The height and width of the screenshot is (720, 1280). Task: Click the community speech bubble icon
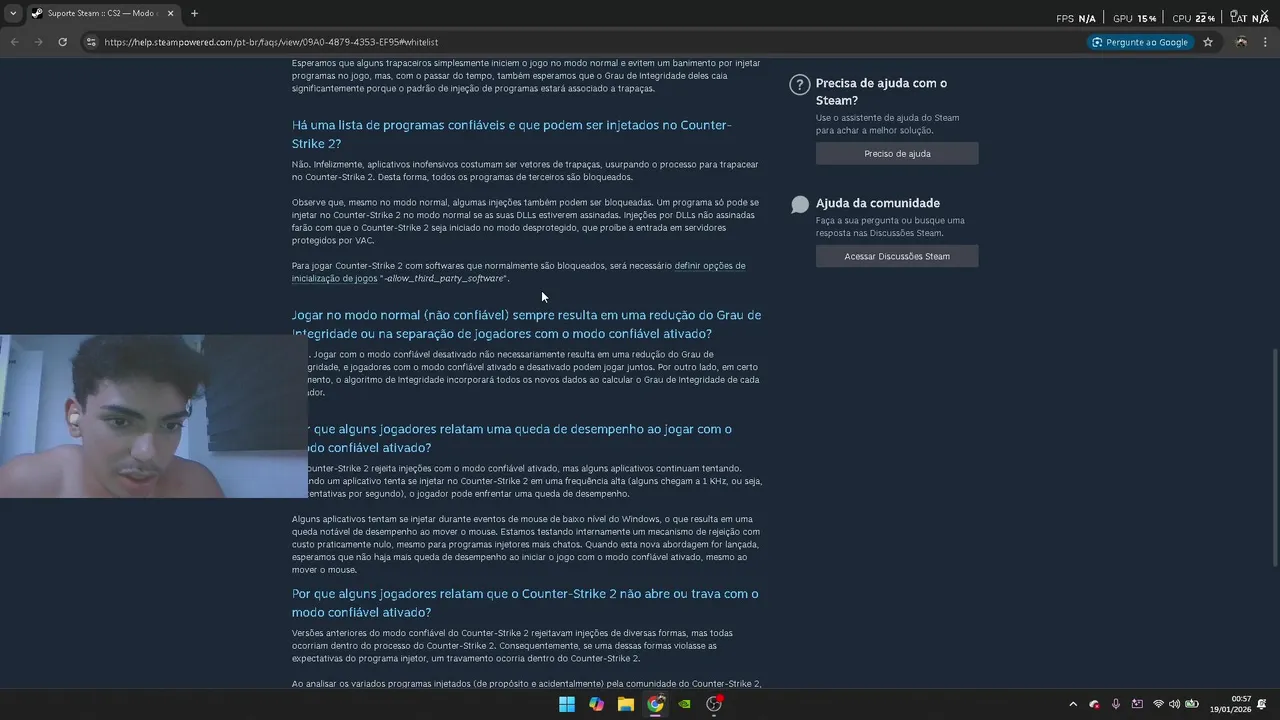pyautogui.click(x=799, y=205)
